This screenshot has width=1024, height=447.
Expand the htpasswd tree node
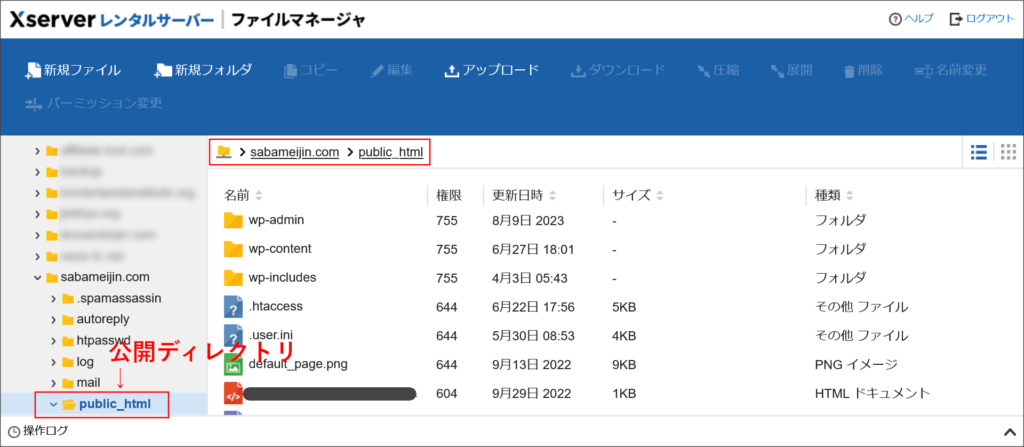[54, 340]
